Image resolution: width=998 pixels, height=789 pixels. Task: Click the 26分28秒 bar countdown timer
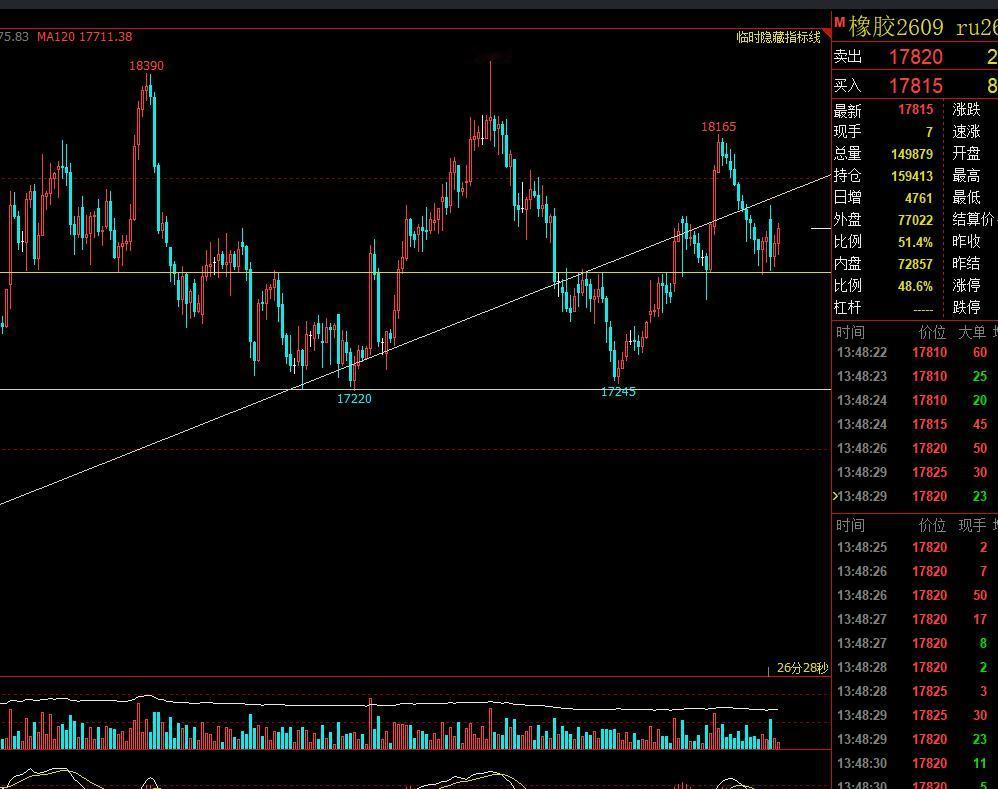803,668
